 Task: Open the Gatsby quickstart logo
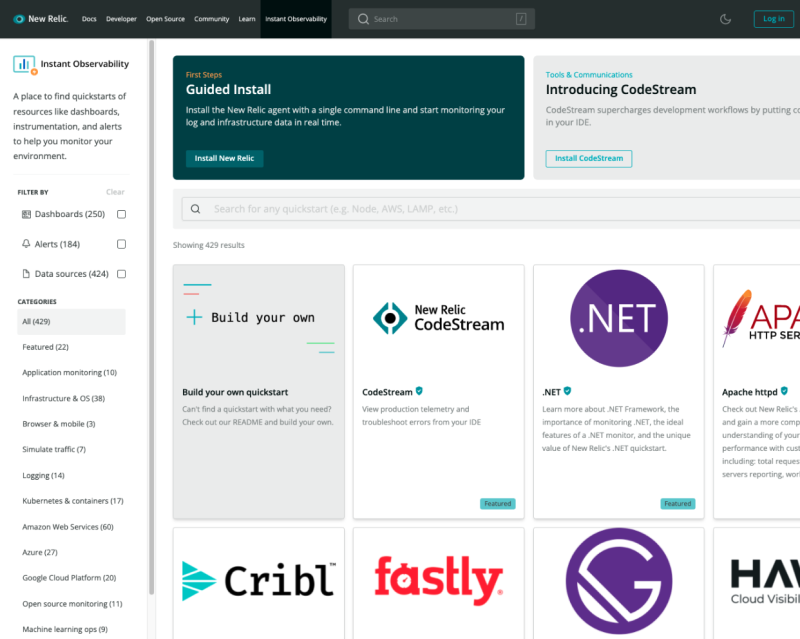click(x=618, y=581)
